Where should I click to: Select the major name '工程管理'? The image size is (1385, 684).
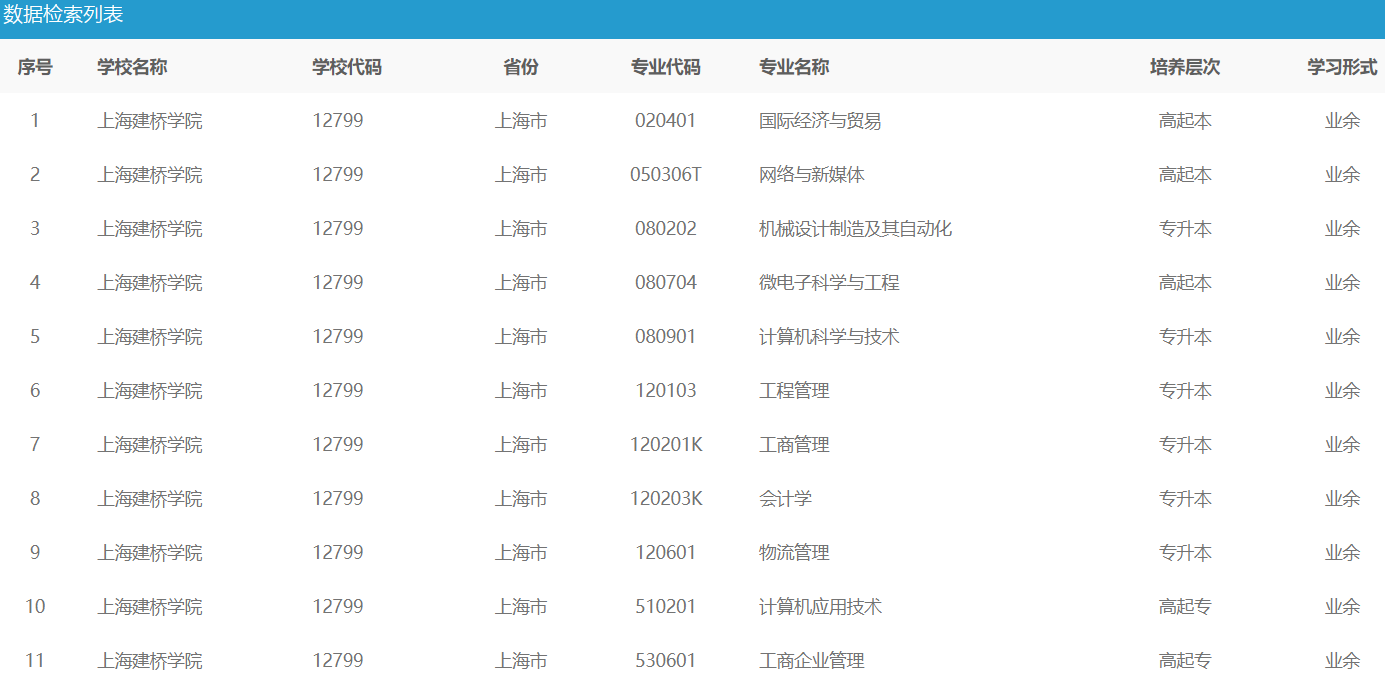click(x=794, y=391)
